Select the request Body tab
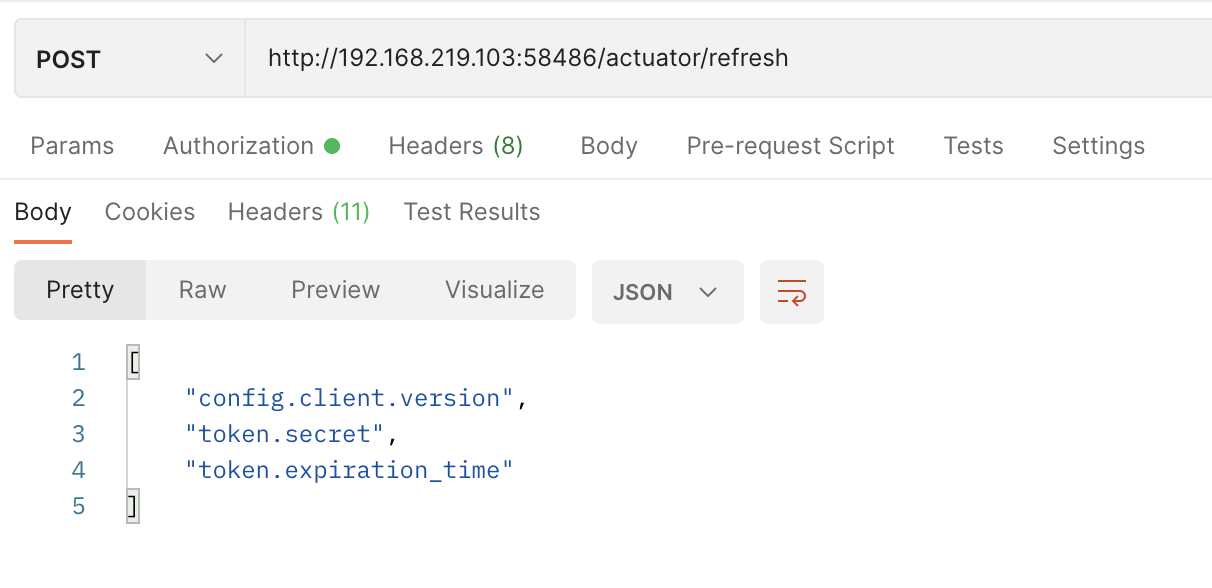The height and width of the screenshot is (588, 1212). coord(609,146)
